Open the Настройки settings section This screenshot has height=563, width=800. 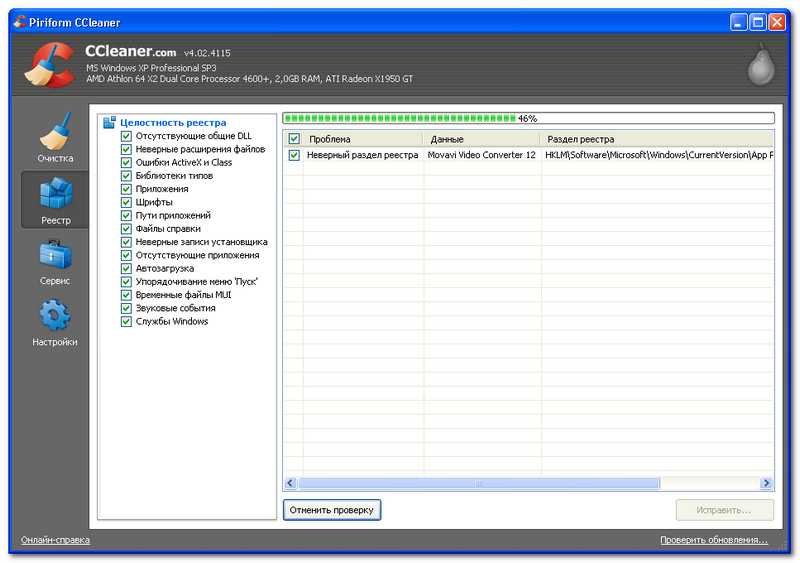(x=55, y=323)
